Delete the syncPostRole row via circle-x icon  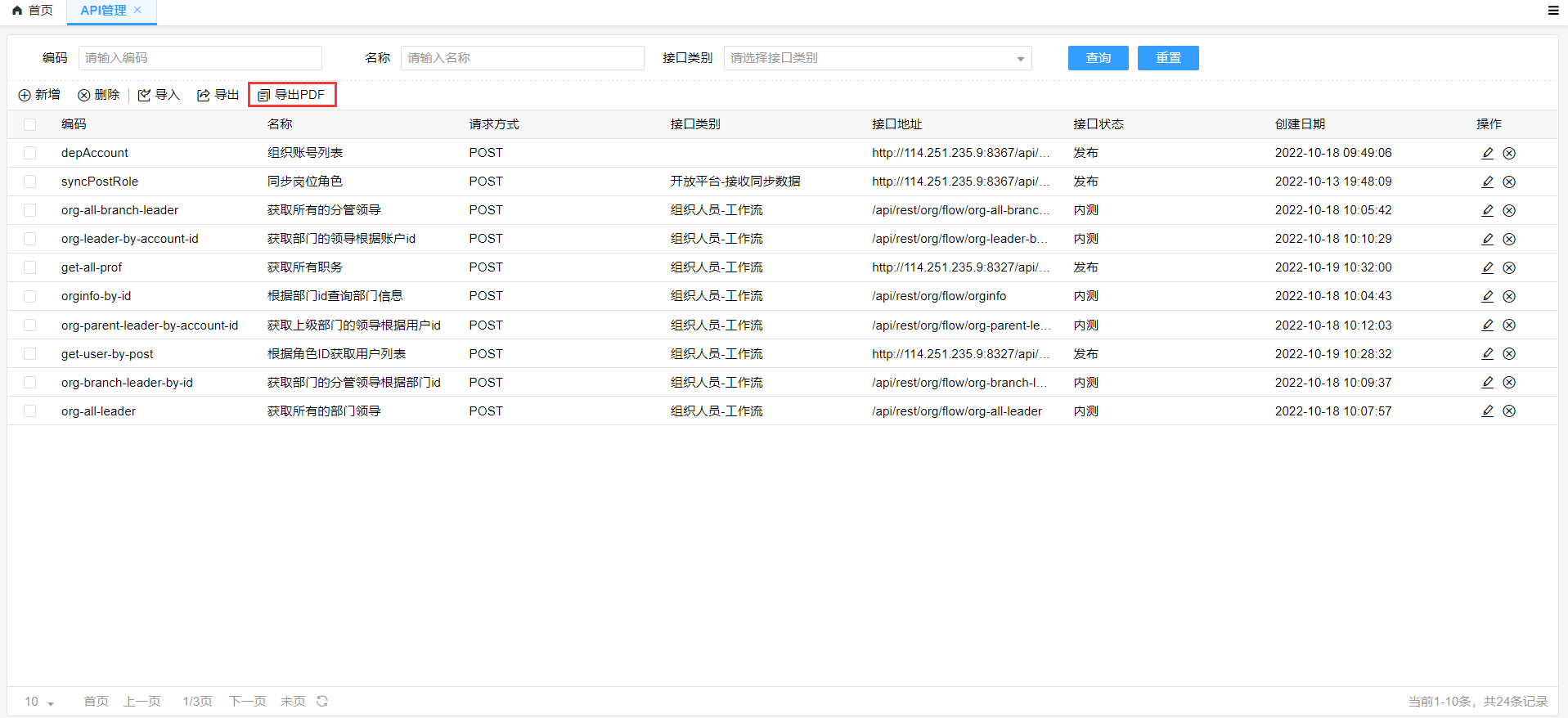click(x=1509, y=182)
